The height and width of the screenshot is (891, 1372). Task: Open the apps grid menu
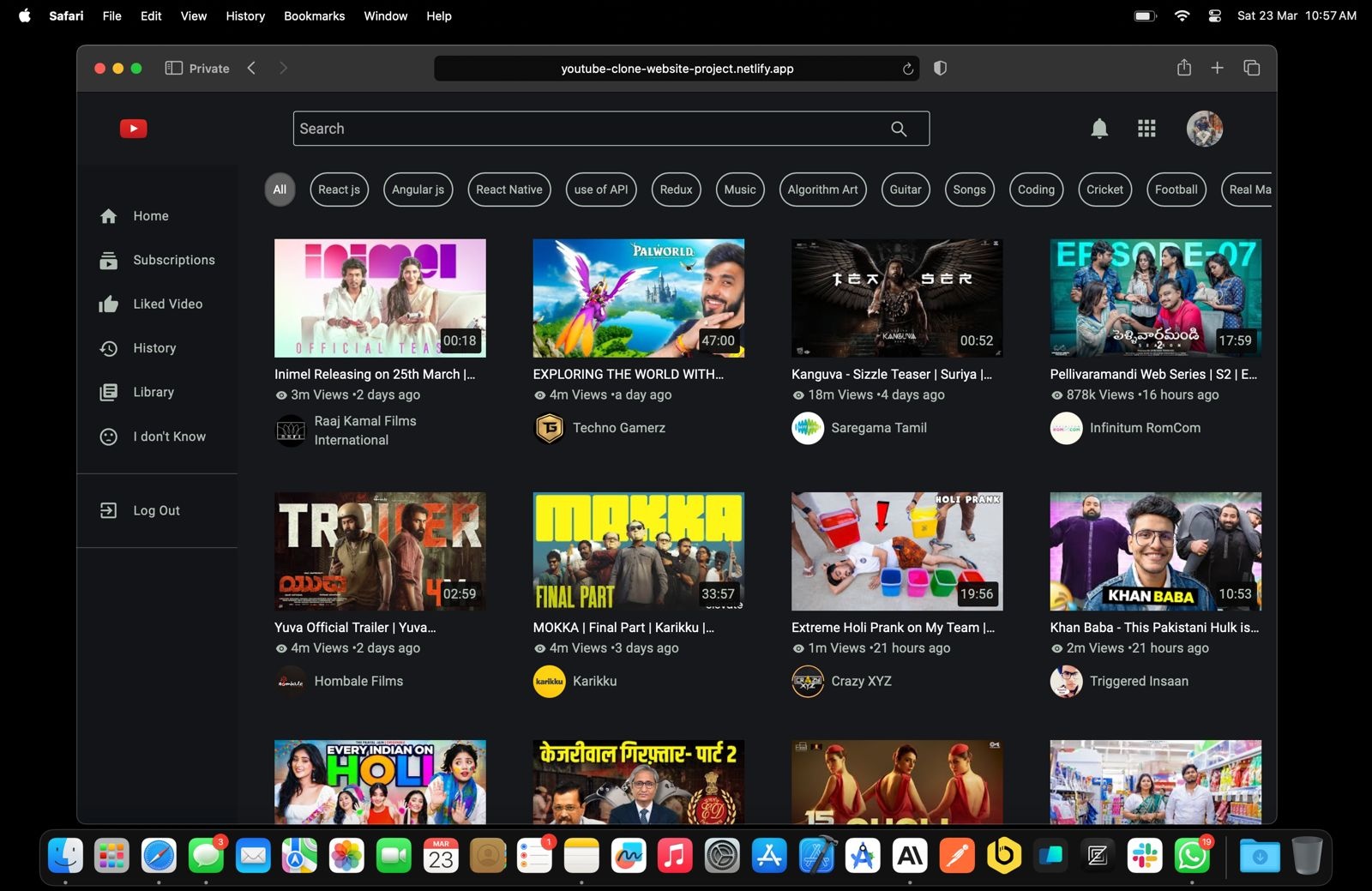(1146, 129)
